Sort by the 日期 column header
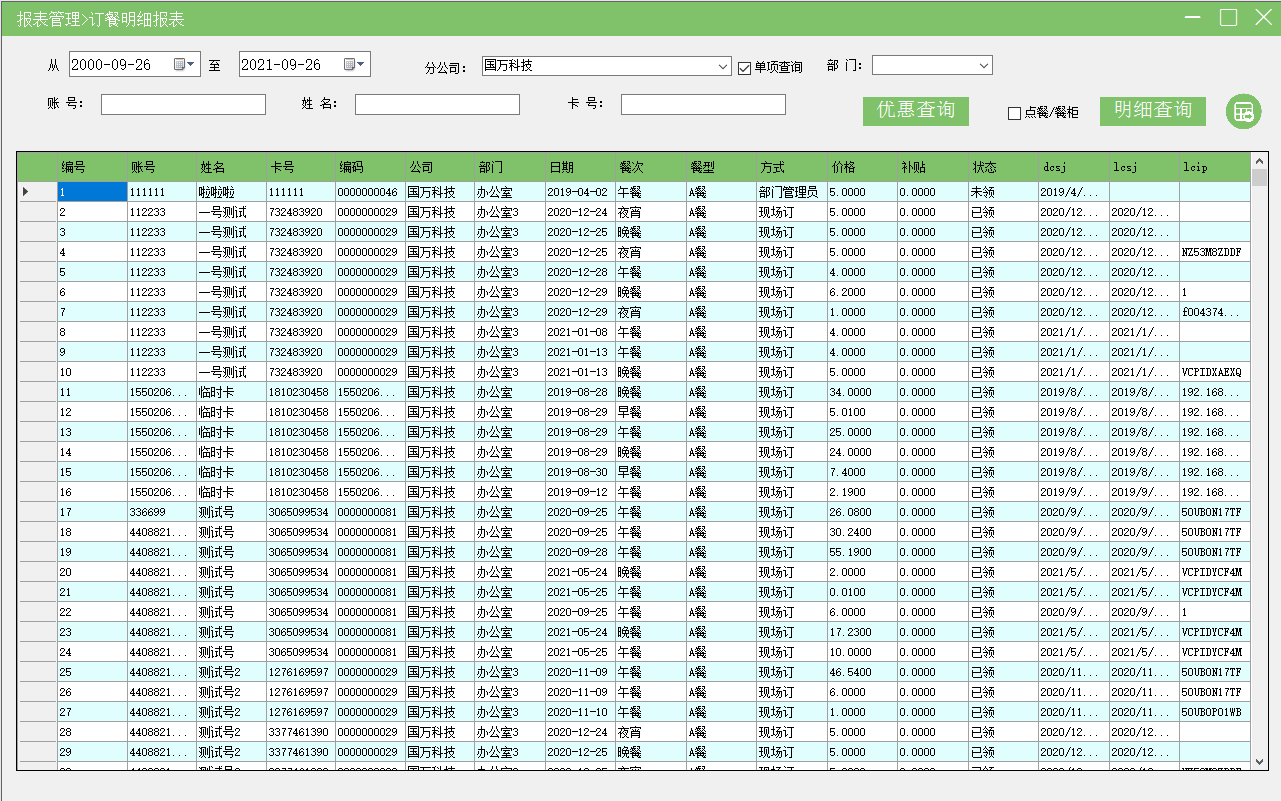This screenshot has height=801, width=1281. [x=580, y=167]
